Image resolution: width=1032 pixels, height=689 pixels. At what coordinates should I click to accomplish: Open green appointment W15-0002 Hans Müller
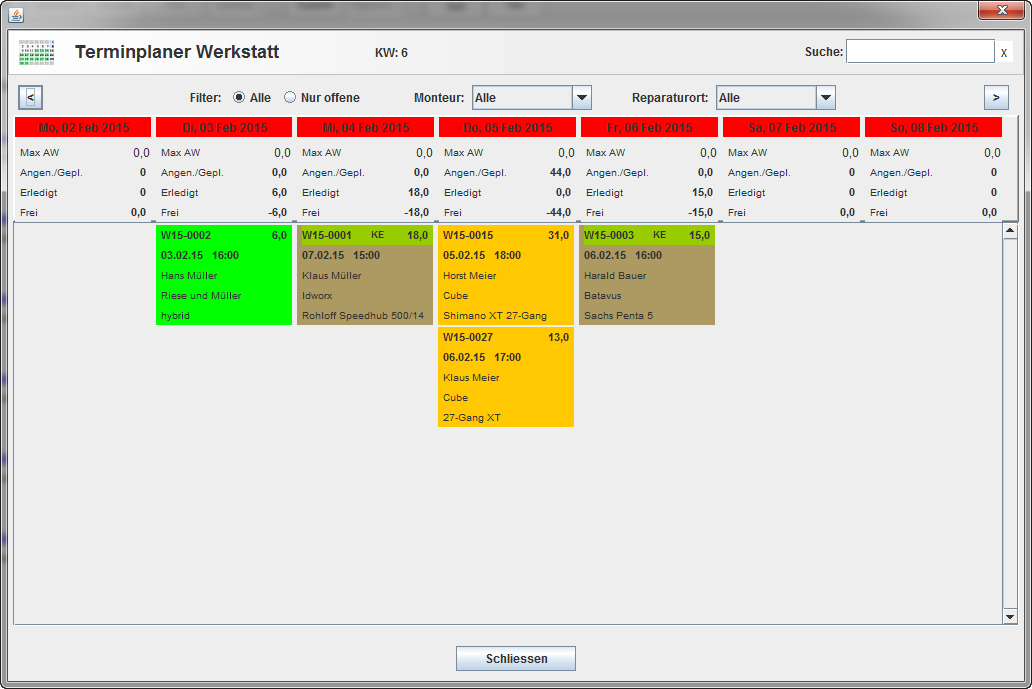click(223, 275)
